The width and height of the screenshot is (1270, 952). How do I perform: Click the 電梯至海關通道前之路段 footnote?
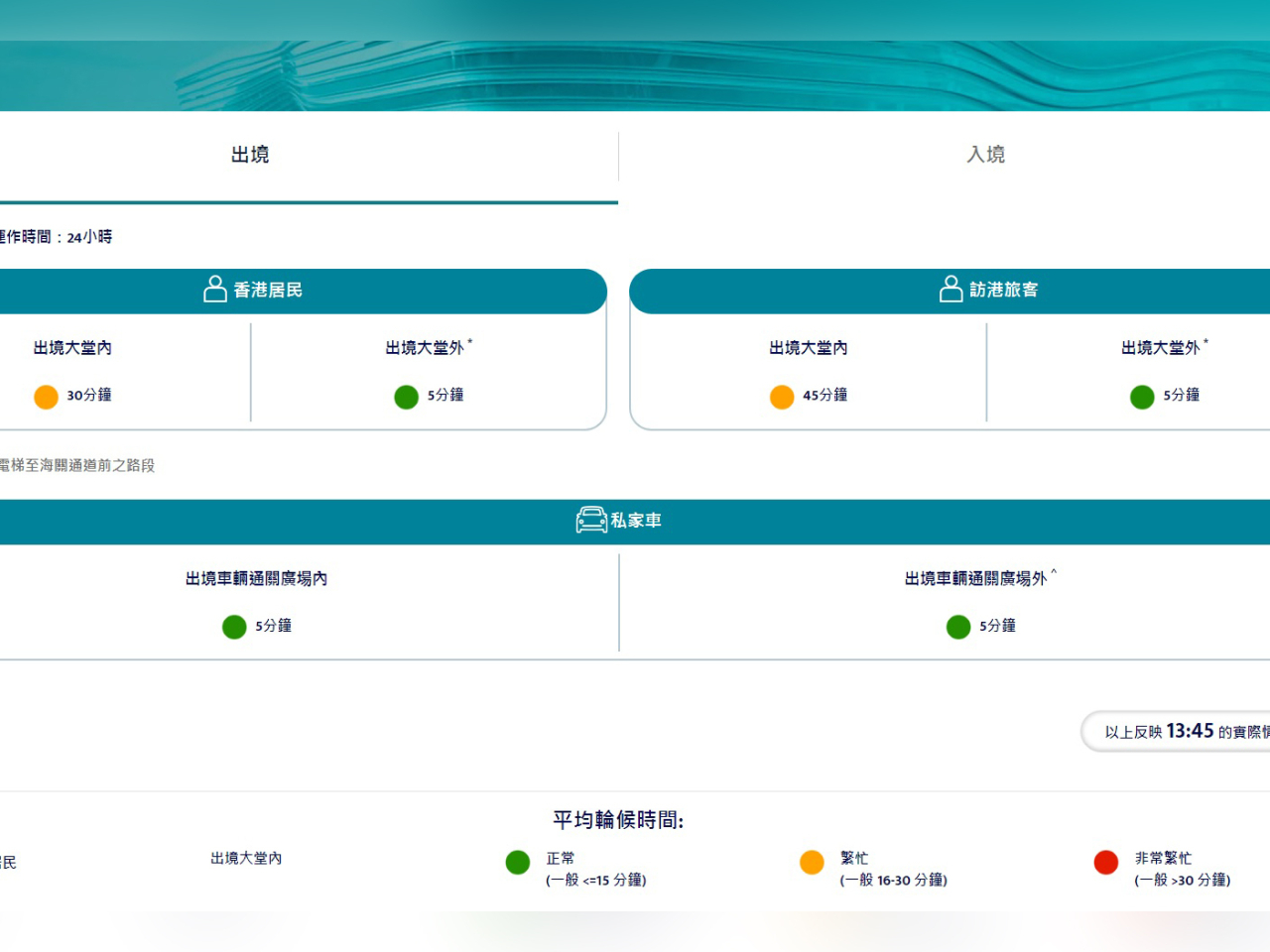tap(77, 465)
